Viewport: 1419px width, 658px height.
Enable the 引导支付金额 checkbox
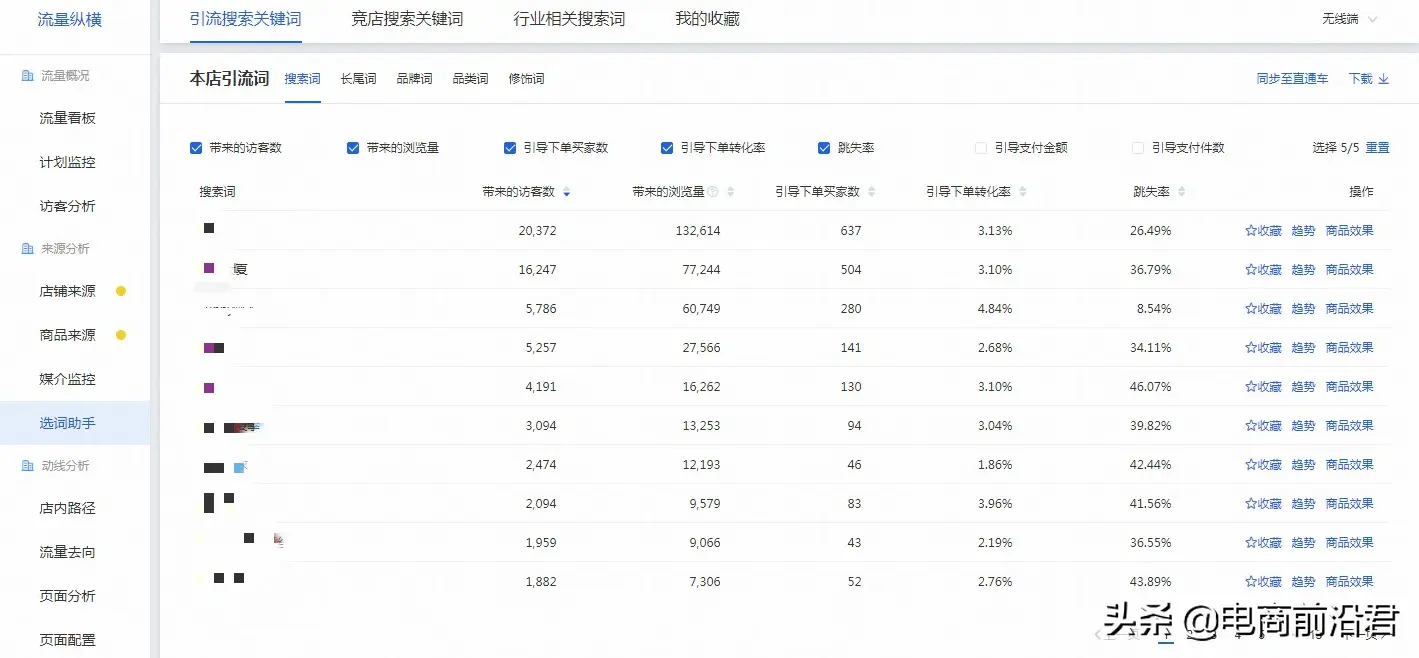point(981,148)
